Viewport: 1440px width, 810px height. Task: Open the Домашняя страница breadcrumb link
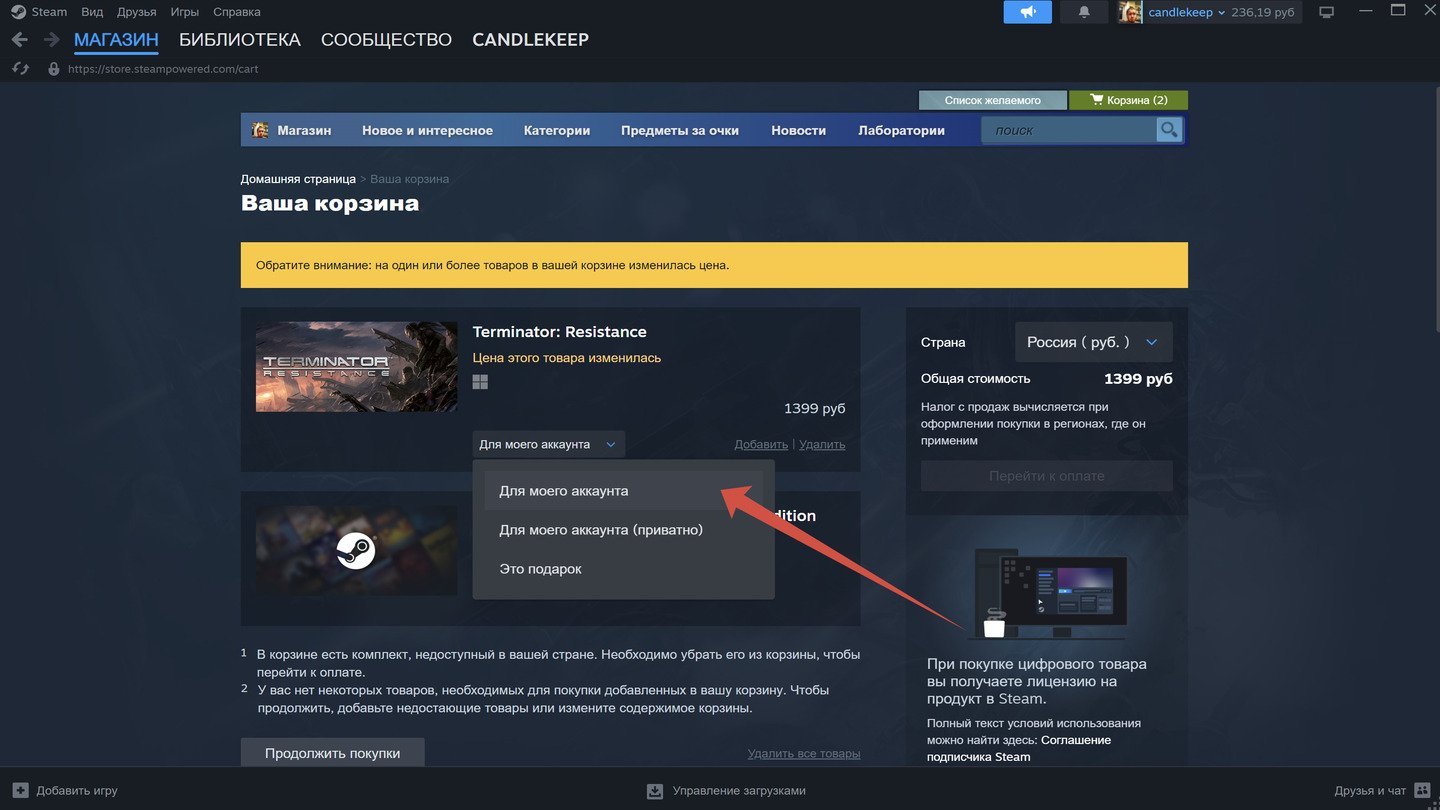pyautogui.click(x=298, y=179)
